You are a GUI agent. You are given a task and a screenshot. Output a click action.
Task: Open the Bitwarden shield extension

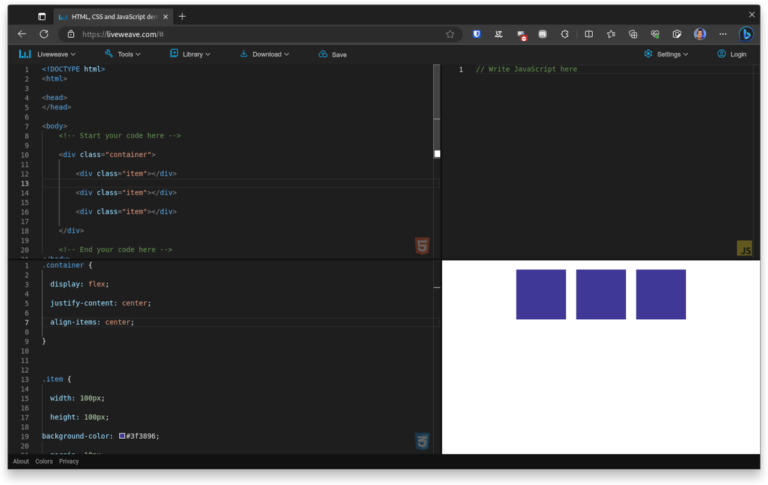477,34
